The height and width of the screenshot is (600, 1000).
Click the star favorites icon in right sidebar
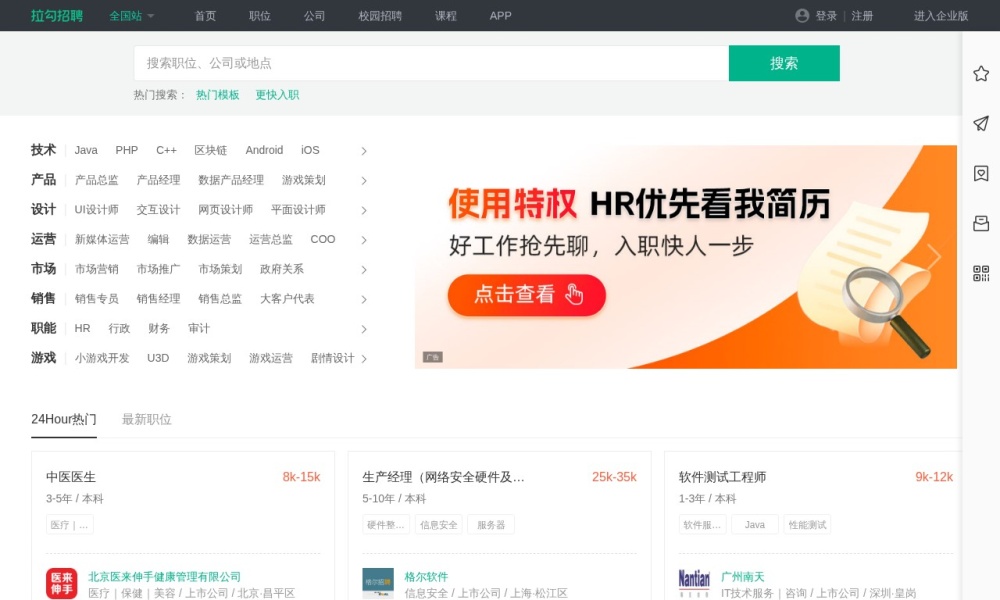[981, 74]
